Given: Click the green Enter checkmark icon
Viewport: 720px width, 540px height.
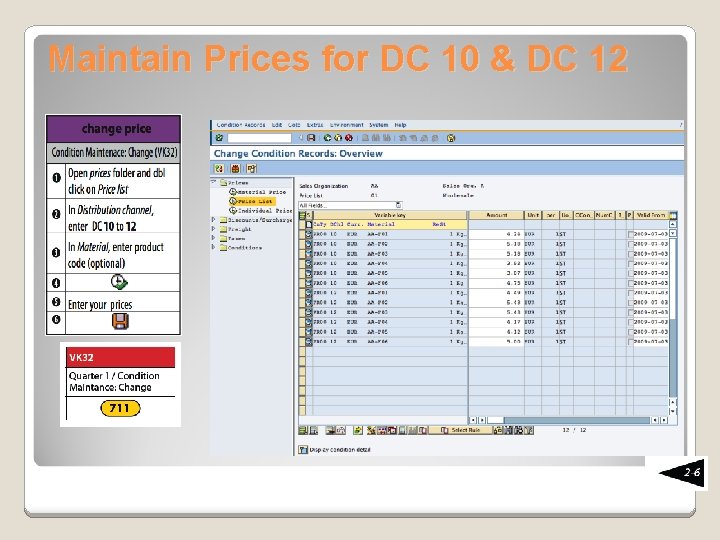Looking at the screenshot, I should (219, 138).
